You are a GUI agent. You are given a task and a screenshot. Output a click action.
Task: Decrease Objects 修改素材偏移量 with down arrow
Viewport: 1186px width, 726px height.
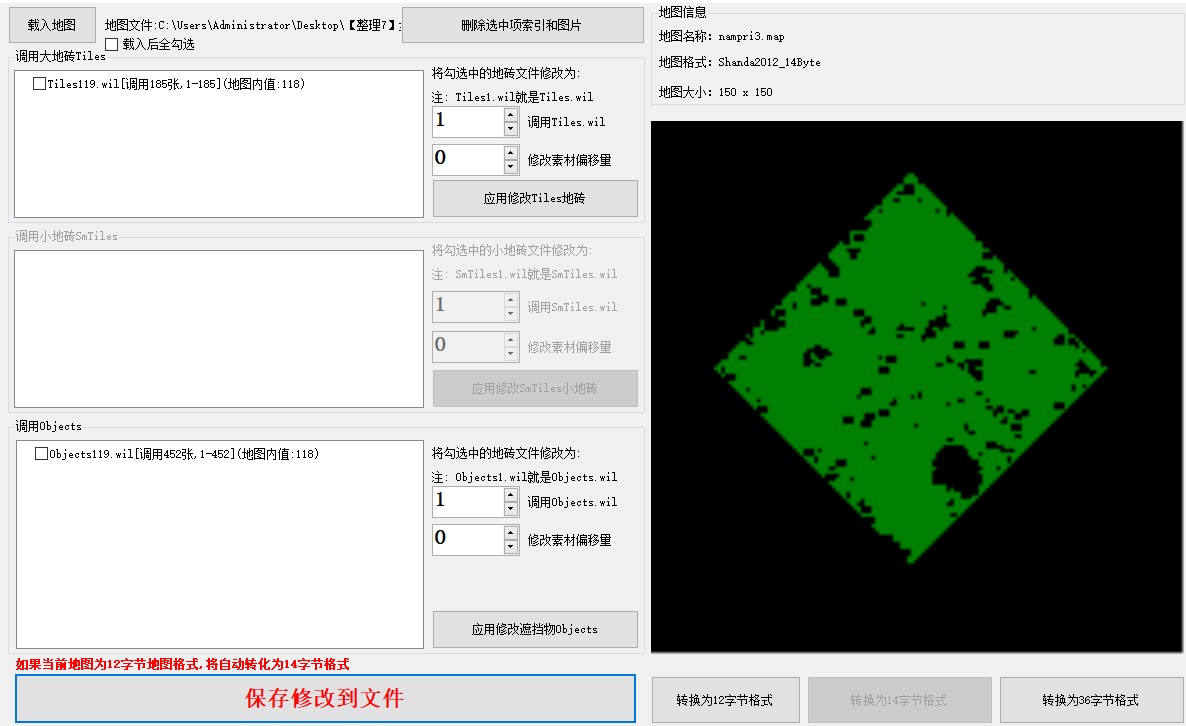pos(511,547)
